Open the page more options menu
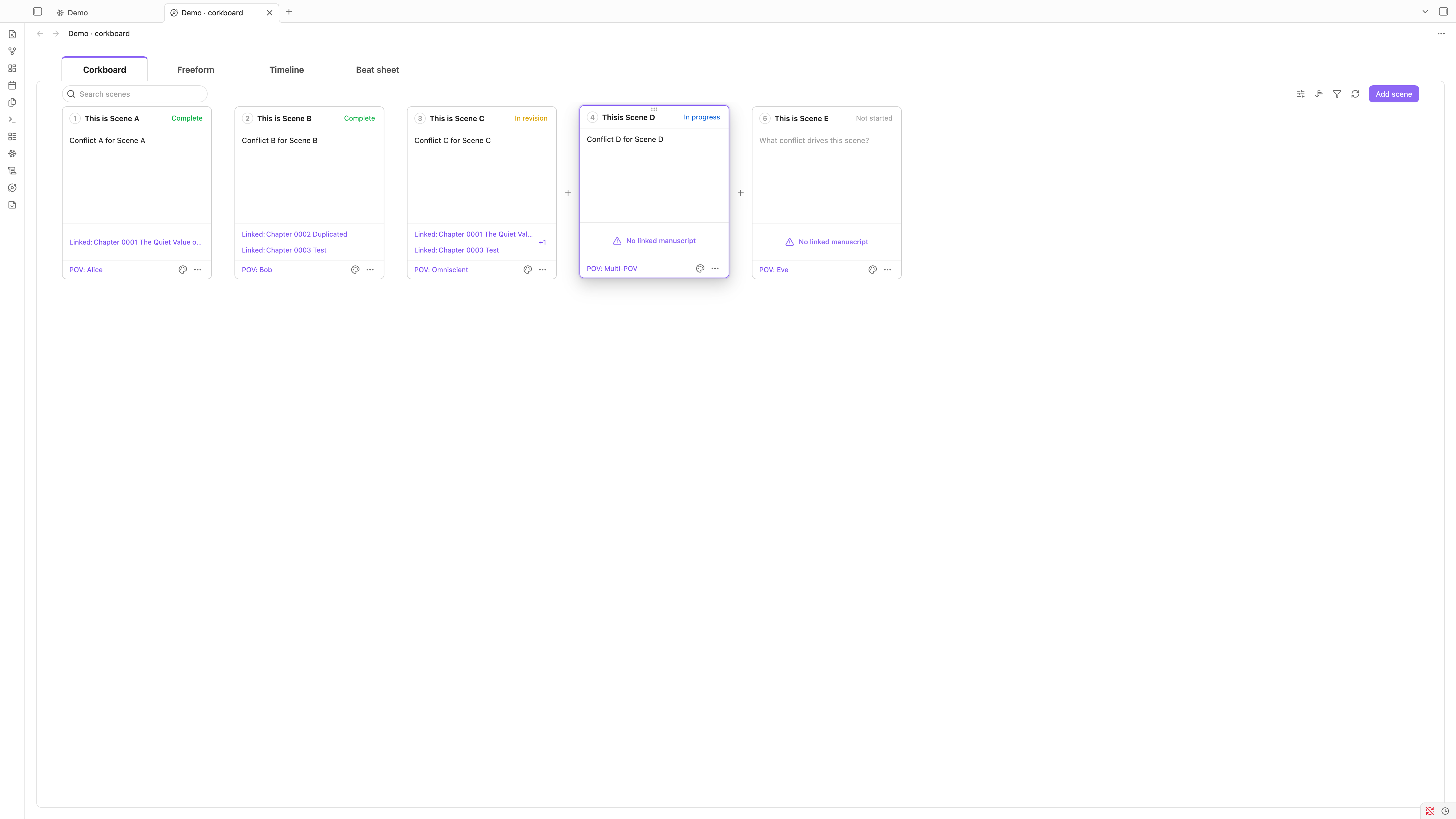Viewport: 1456px width, 819px height. point(1441,33)
